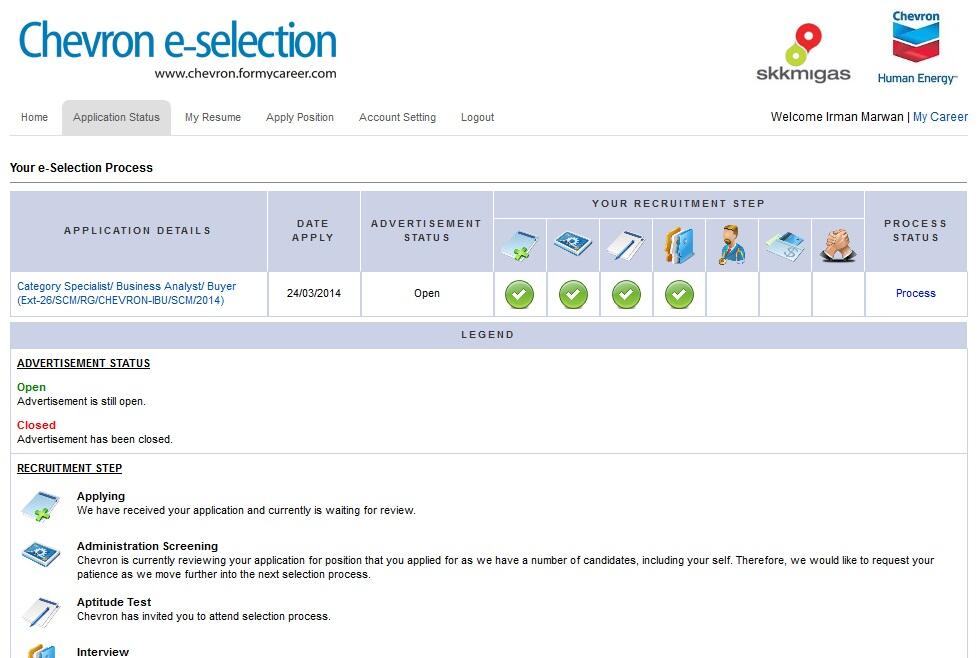Image resolution: width=977 pixels, height=658 pixels.
Task: Click the red Closed legend label
Action: (x=36, y=425)
